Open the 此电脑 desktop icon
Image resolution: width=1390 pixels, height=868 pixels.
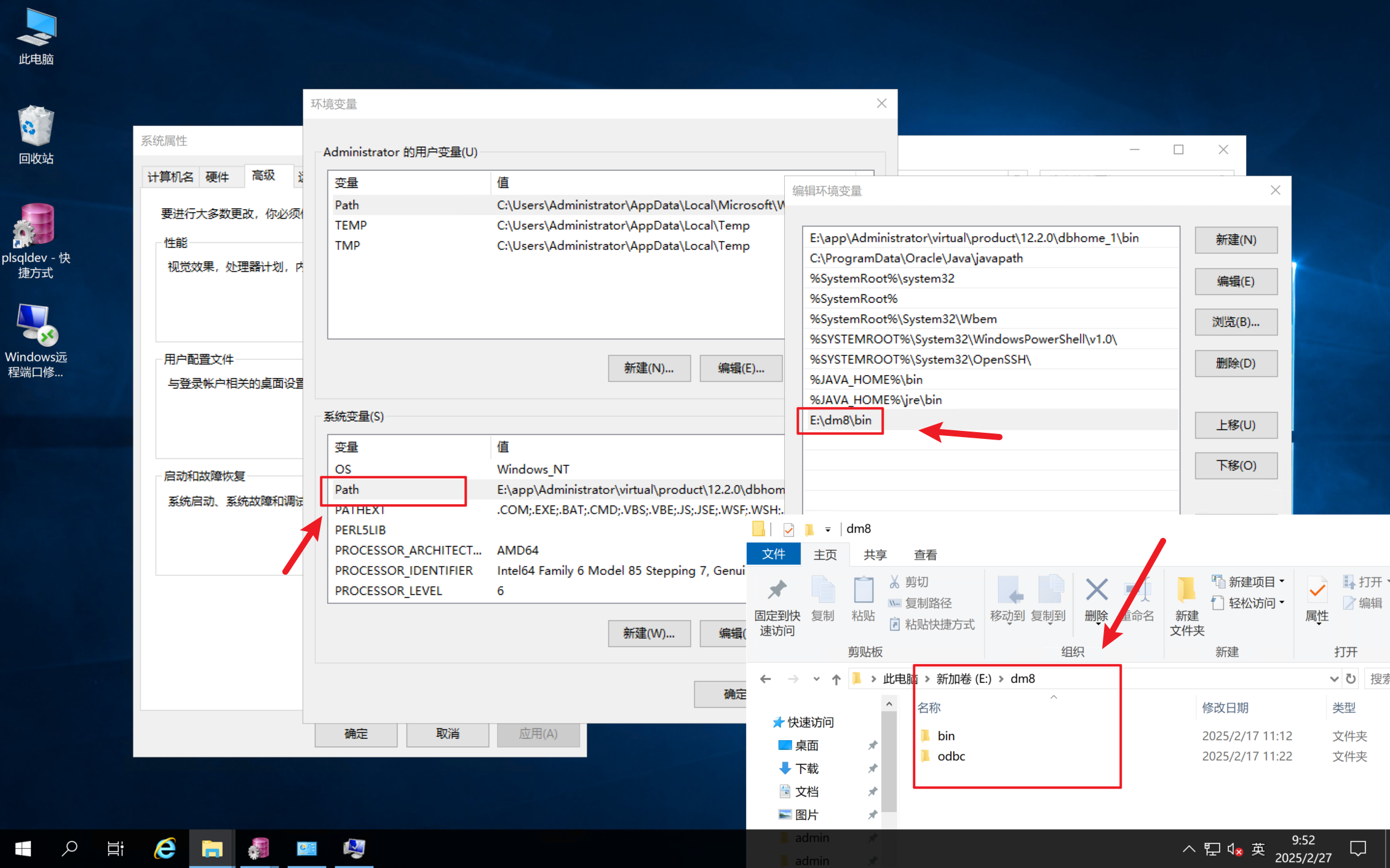(x=36, y=36)
